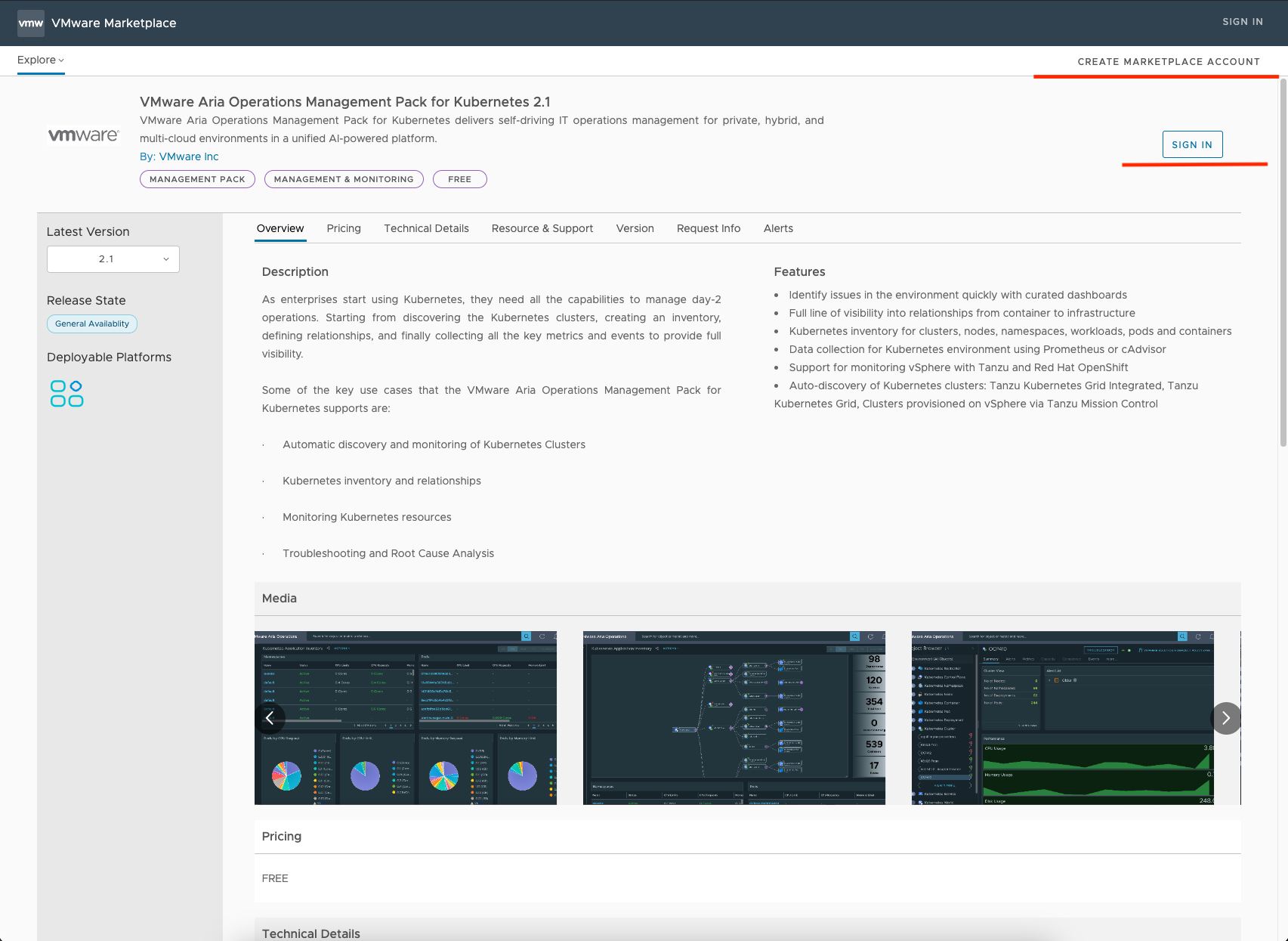Toggle the MANAGEMENT PACK tag
The height and width of the screenshot is (941, 1288).
click(x=197, y=179)
